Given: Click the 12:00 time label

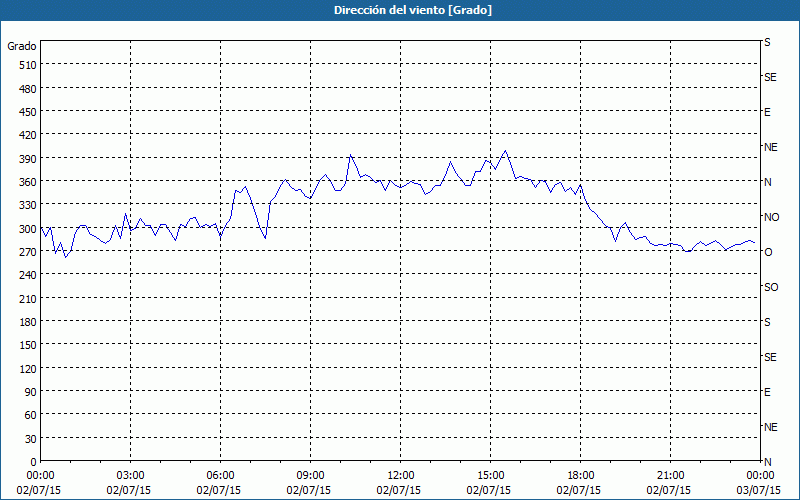Looking at the screenshot, I should point(400,475).
